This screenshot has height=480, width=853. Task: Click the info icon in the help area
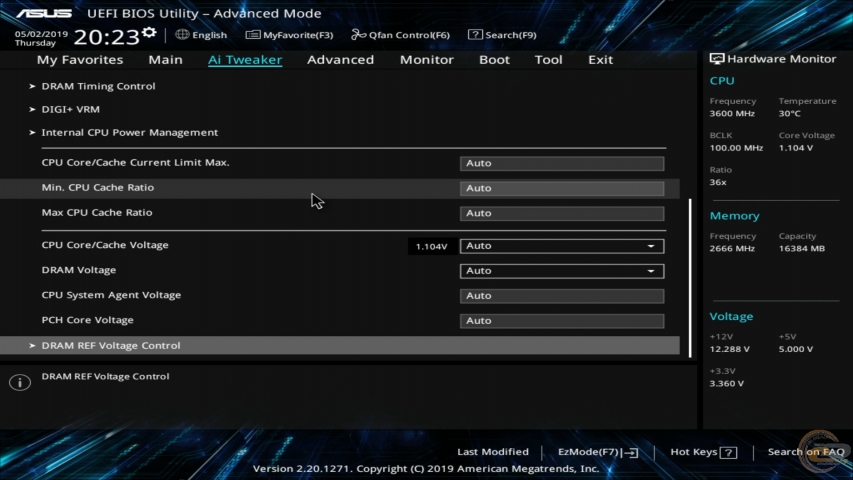[20, 382]
